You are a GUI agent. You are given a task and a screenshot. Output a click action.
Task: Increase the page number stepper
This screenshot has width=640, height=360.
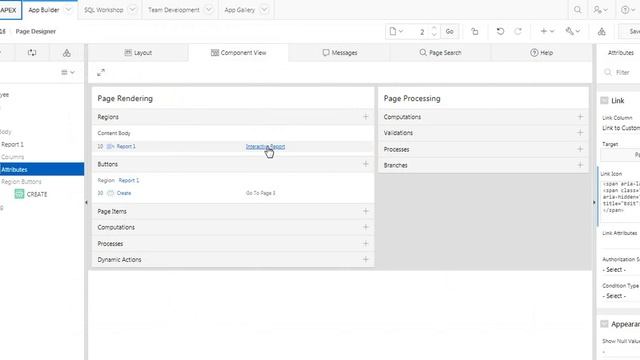(x=434, y=28)
